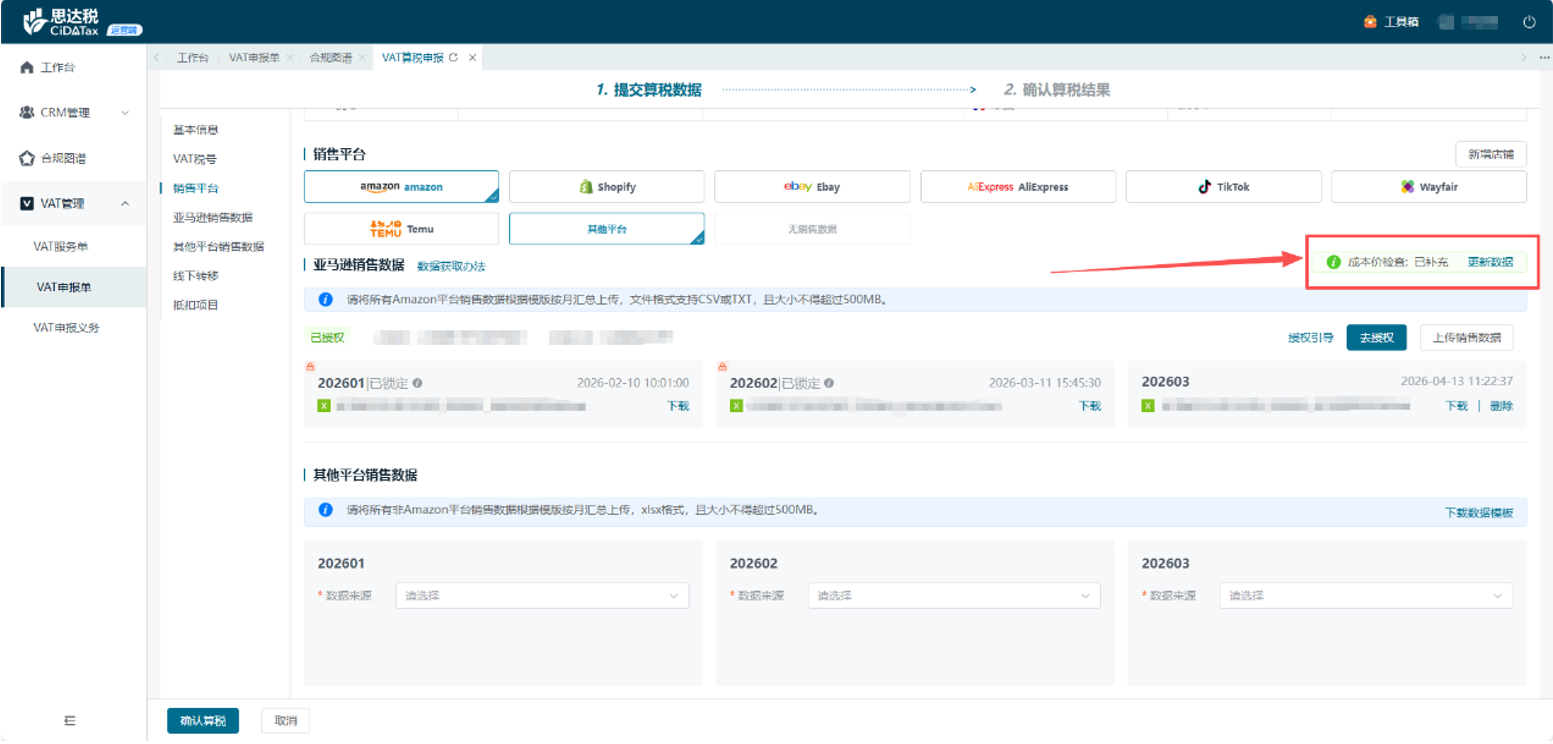Collapse sidebar using bottom menu icon
This screenshot has height=744, width=1553.
[70, 719]
